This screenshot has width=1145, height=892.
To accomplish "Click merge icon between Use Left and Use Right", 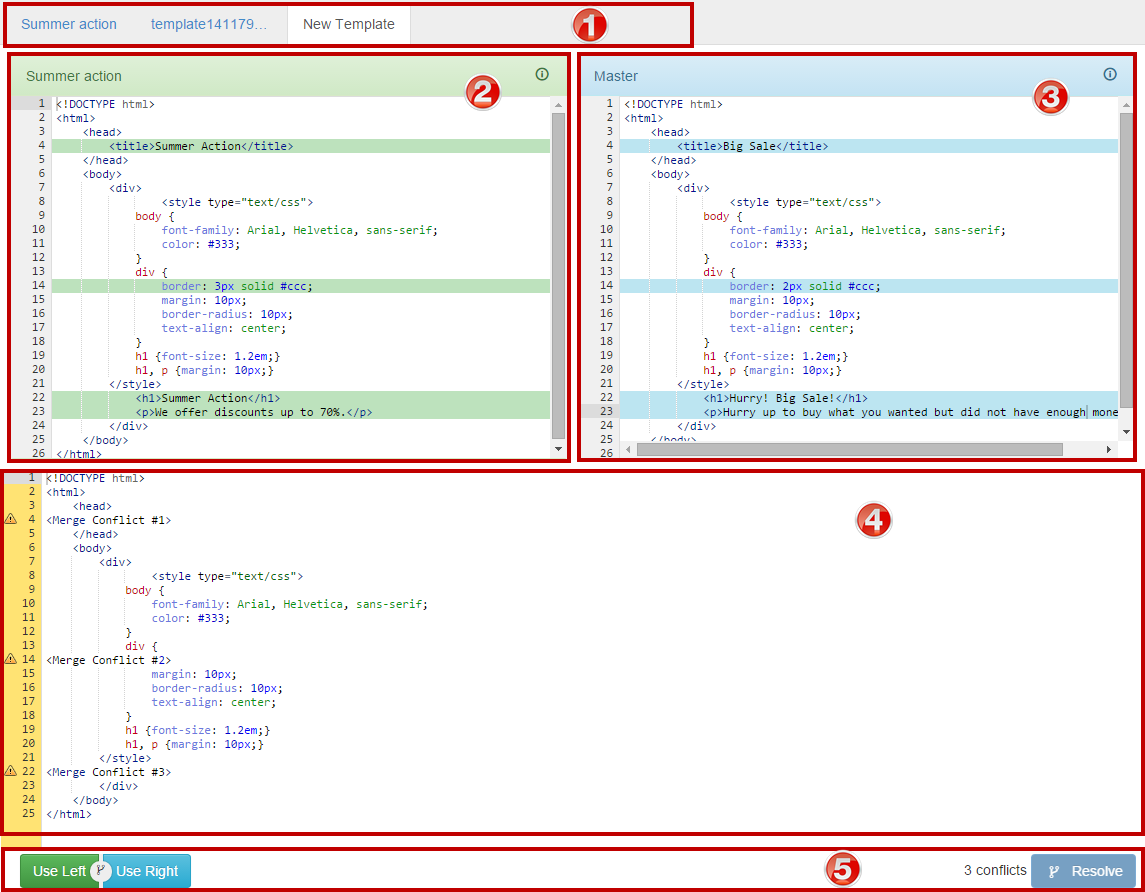I will pyautogui.click(x=102, y=871).
